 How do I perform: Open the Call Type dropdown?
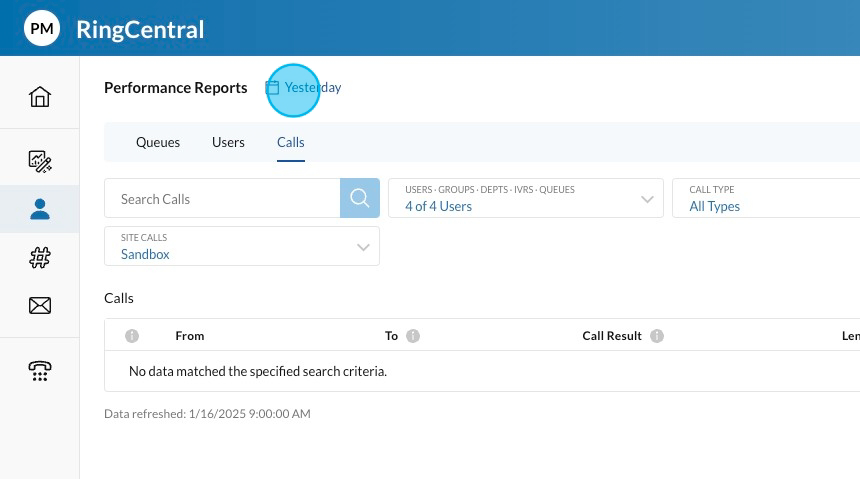tap(765, 198)
